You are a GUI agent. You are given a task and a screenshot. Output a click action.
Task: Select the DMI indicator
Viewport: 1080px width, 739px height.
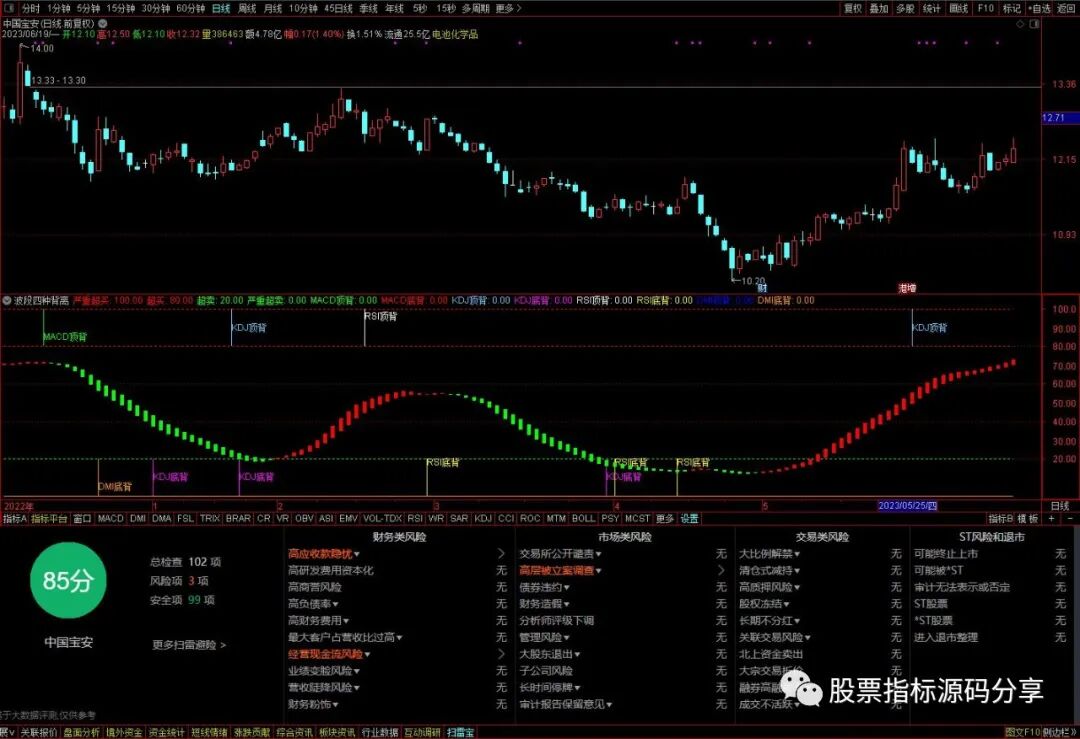point(138,519)
